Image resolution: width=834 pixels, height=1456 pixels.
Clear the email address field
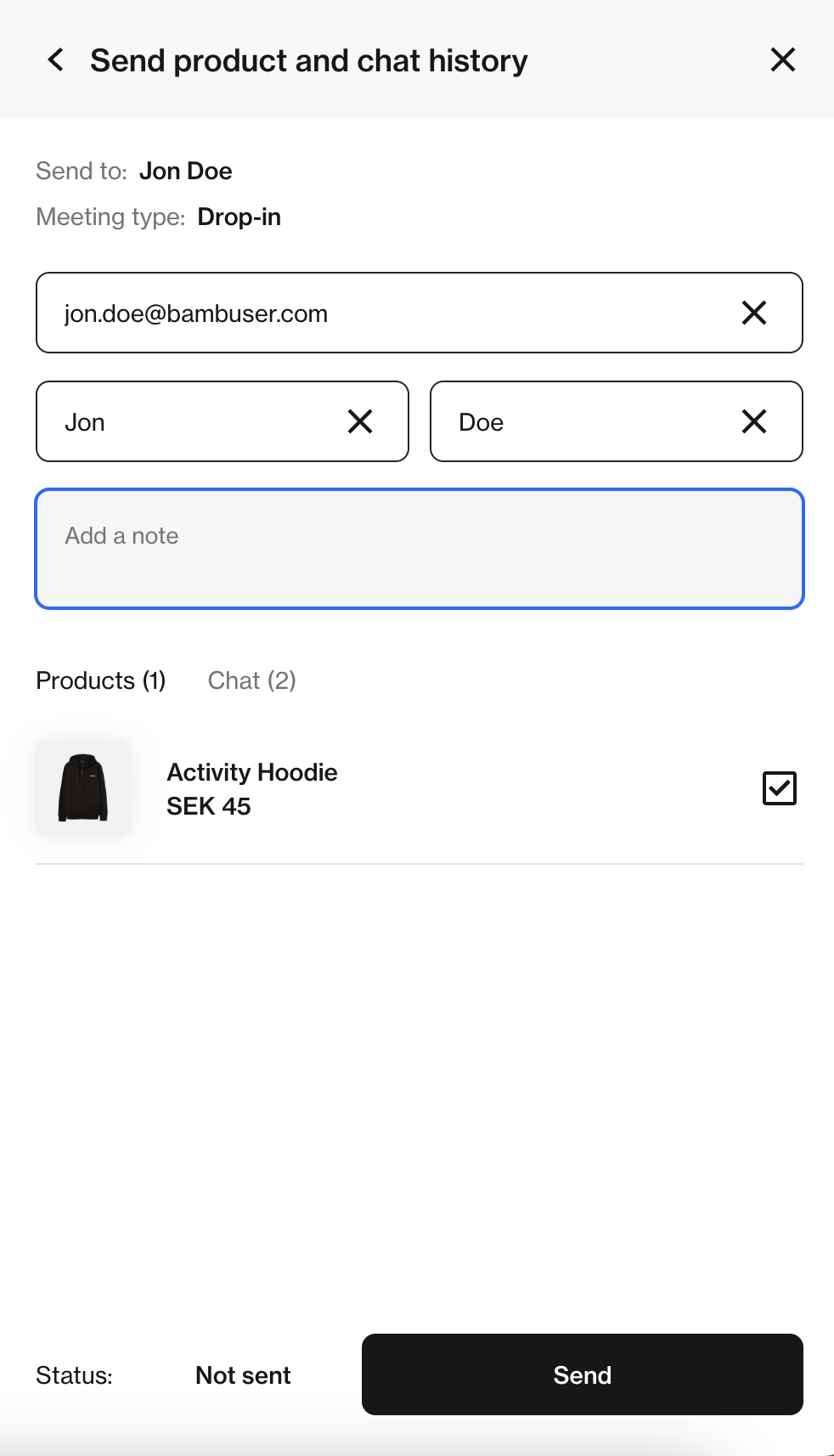pyautogui.click(x=754, y=313)
